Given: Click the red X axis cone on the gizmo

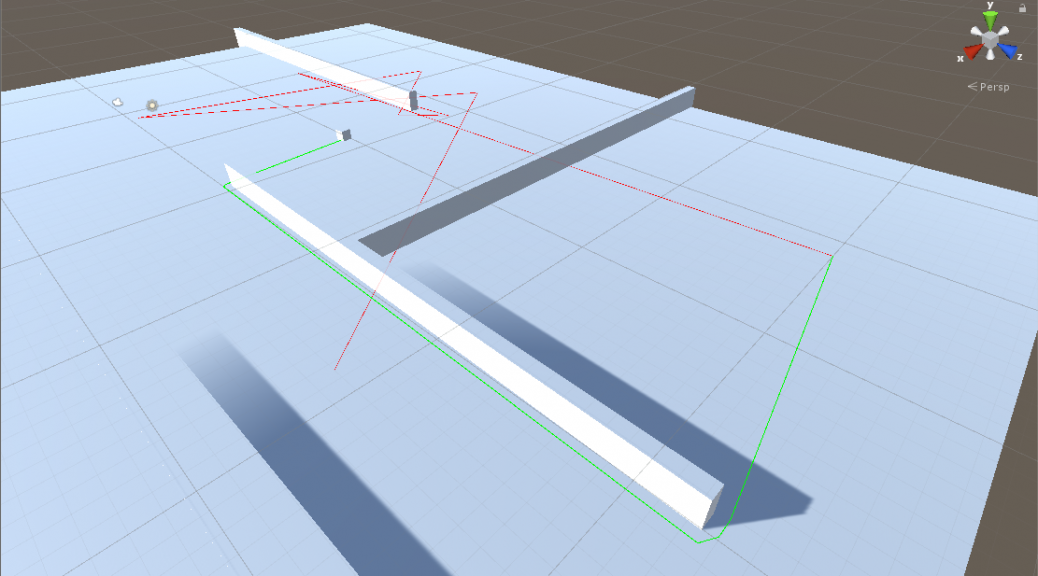Looking at the screenshot, I should click(973, 52).
